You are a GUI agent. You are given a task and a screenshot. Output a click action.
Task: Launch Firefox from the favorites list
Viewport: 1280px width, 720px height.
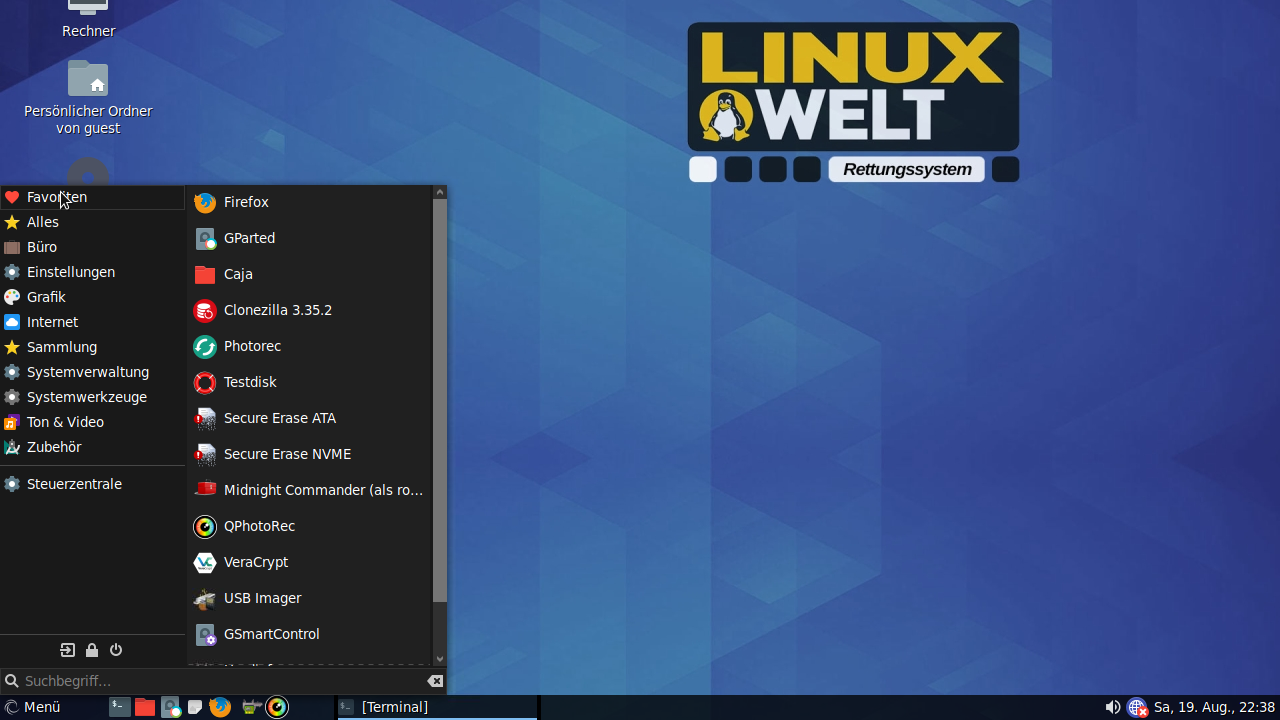pos(246,202)
